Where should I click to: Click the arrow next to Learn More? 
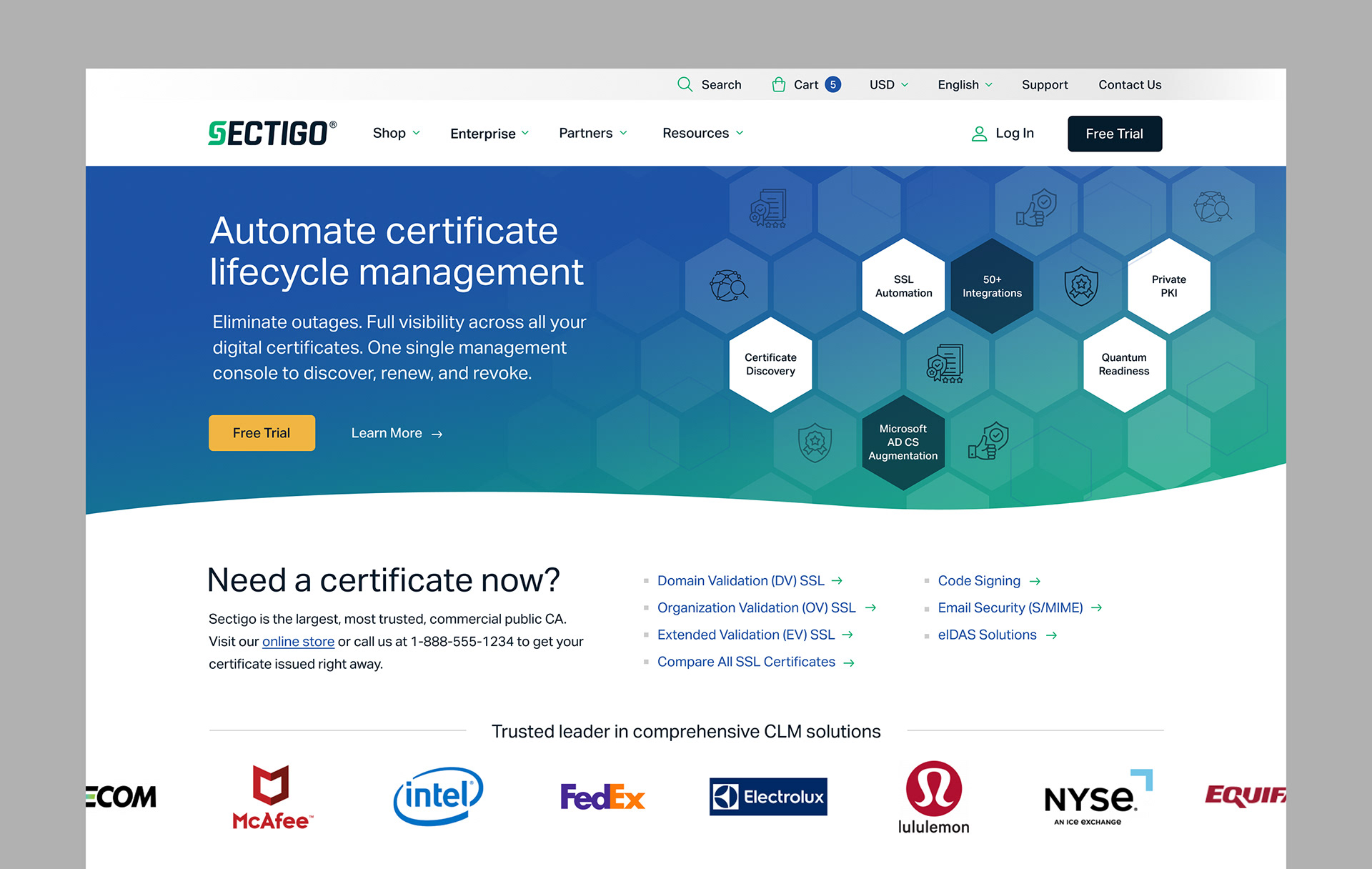437,434
